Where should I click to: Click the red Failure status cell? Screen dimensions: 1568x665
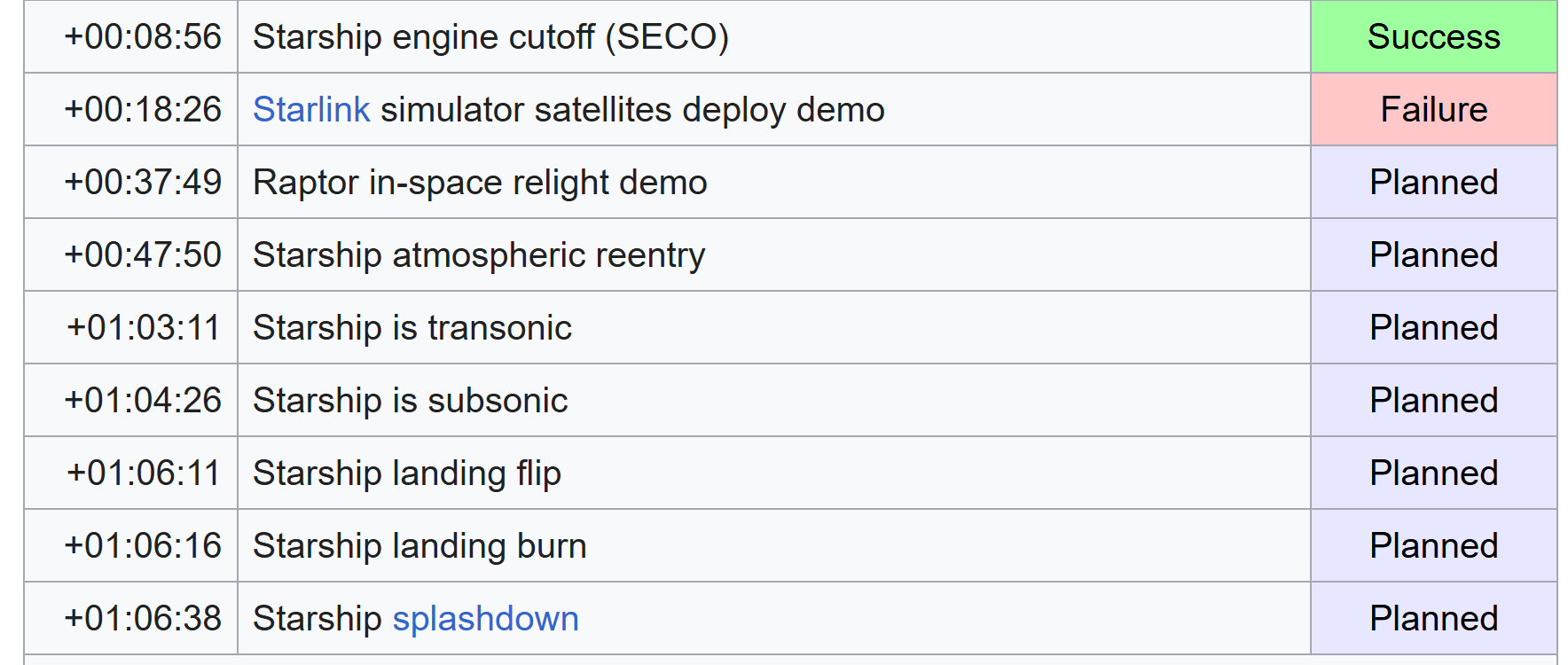(1433, 110)
